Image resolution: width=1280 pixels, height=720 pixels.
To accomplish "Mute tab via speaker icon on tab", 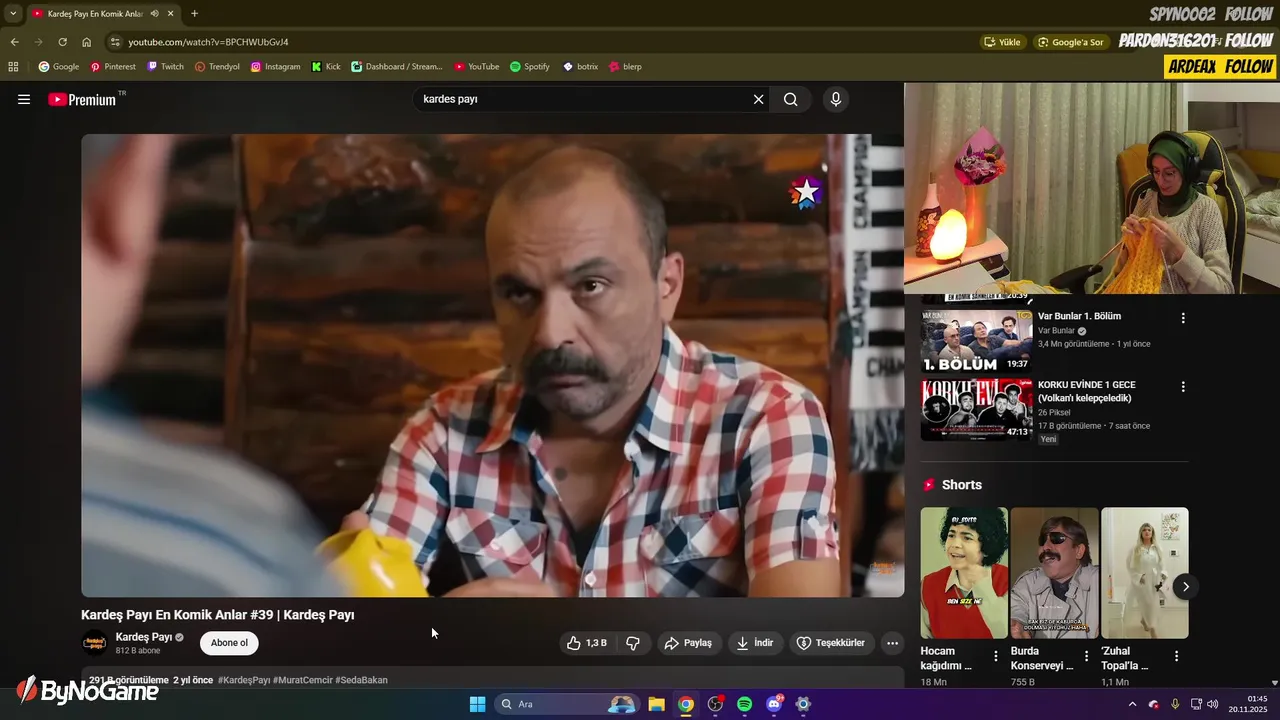I will 154,14.
